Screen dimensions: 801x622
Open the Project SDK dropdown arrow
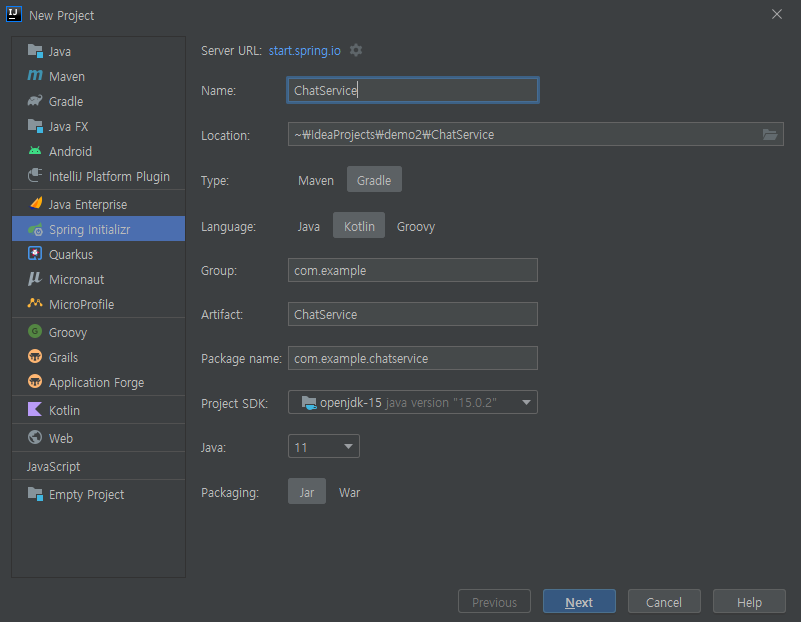click(x=526, y=402)
